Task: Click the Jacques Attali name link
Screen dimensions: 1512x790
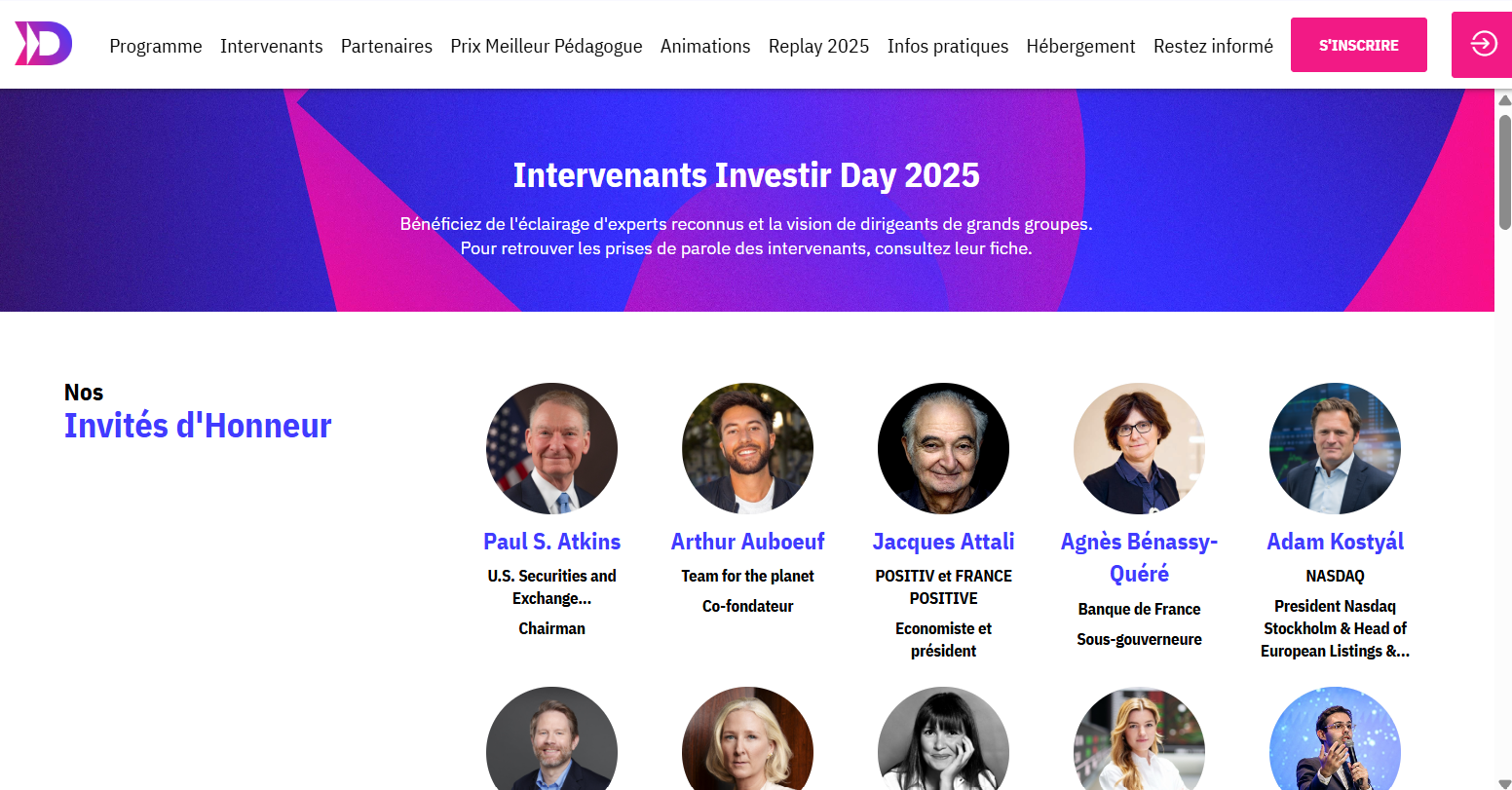Action: 943,542
